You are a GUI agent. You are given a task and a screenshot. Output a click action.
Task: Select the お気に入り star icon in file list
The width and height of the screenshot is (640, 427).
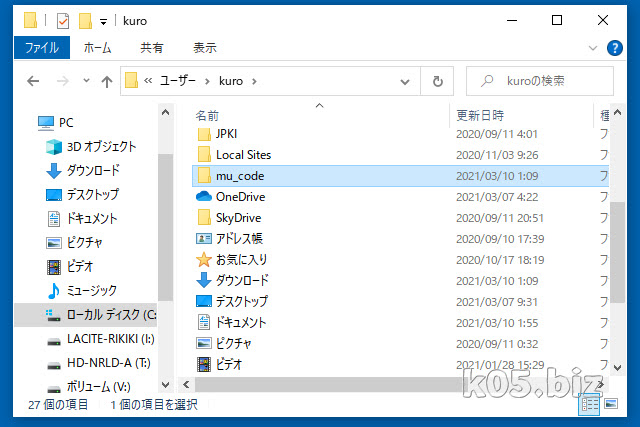tap(204, 259)
